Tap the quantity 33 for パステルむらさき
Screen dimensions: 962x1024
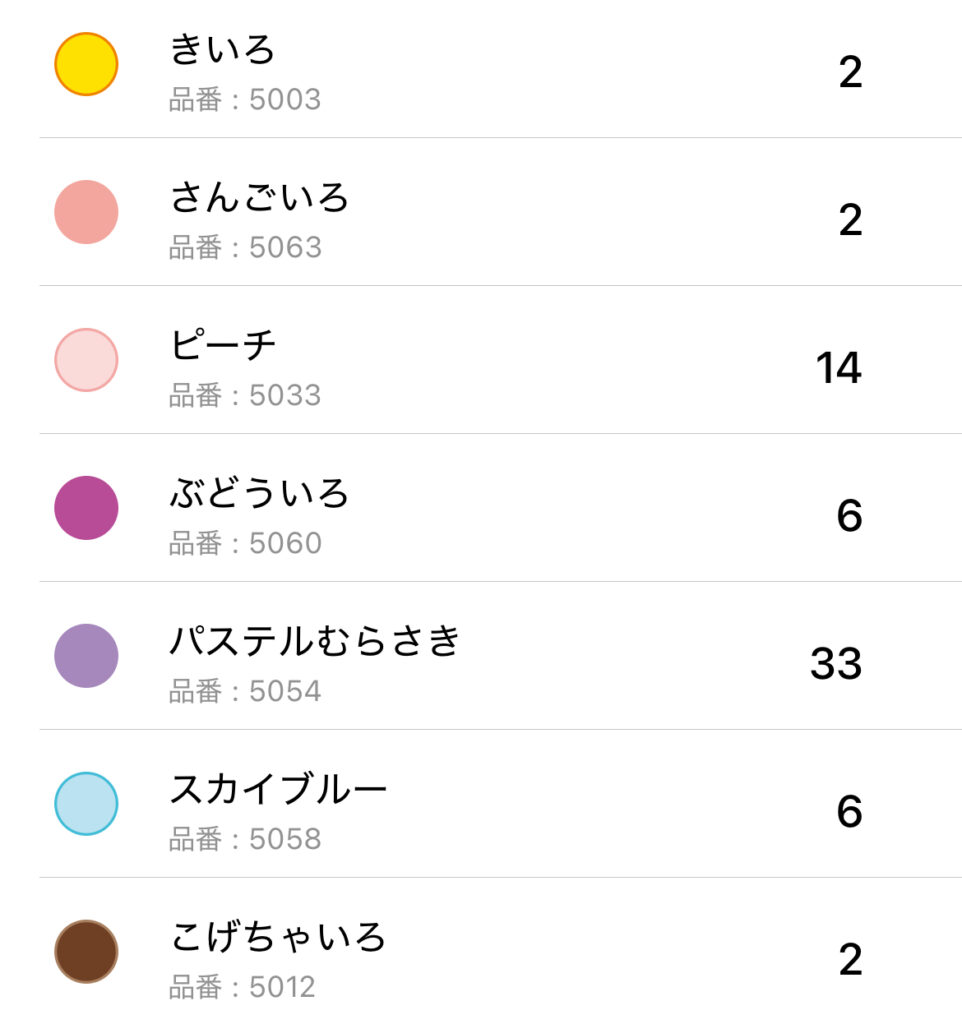tap(836, 664)
